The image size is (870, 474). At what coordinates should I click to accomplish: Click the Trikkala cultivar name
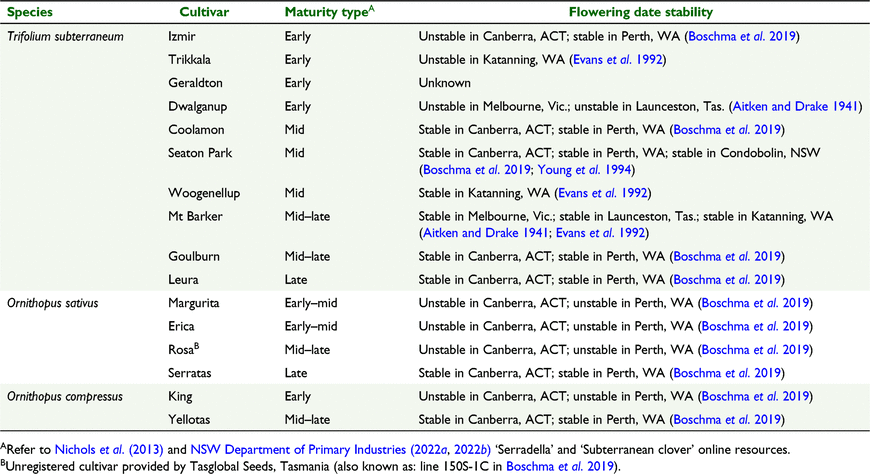click(189, 60)
